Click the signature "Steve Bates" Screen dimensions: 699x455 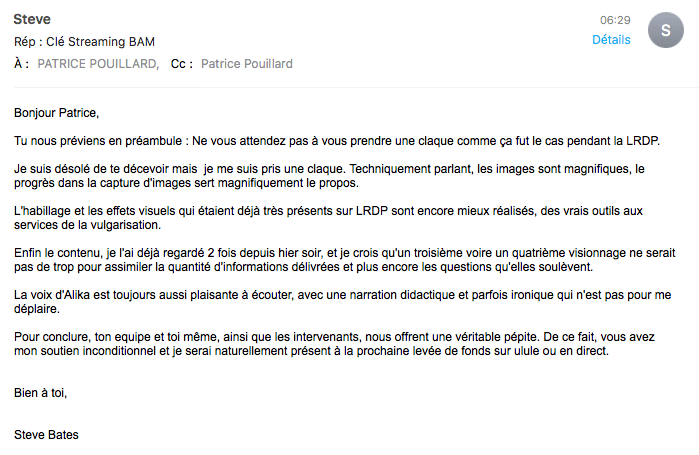[x=46, y=435]
